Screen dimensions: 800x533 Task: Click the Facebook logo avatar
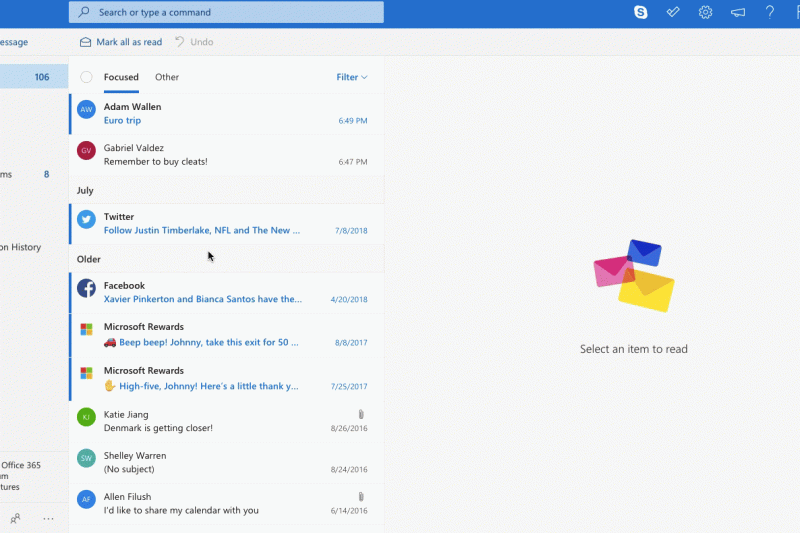tap(86, 288)
